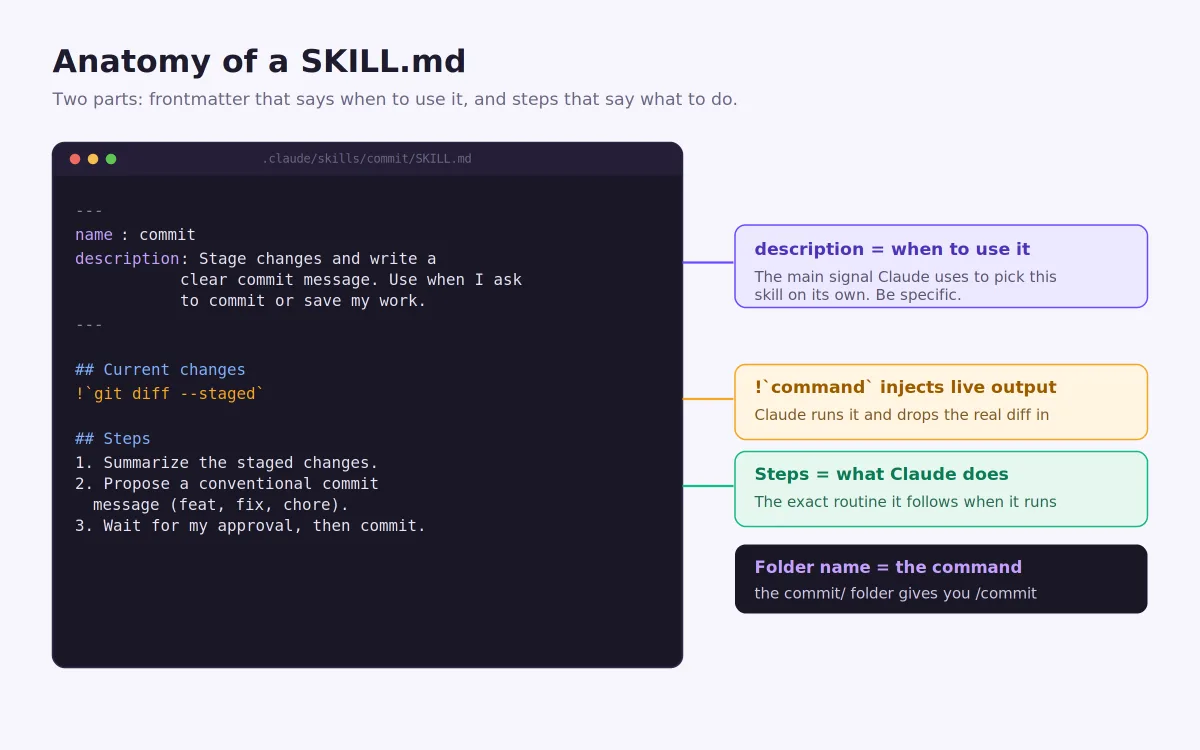
Task: Click the red close dot in code window
Action: coord(75,159)
